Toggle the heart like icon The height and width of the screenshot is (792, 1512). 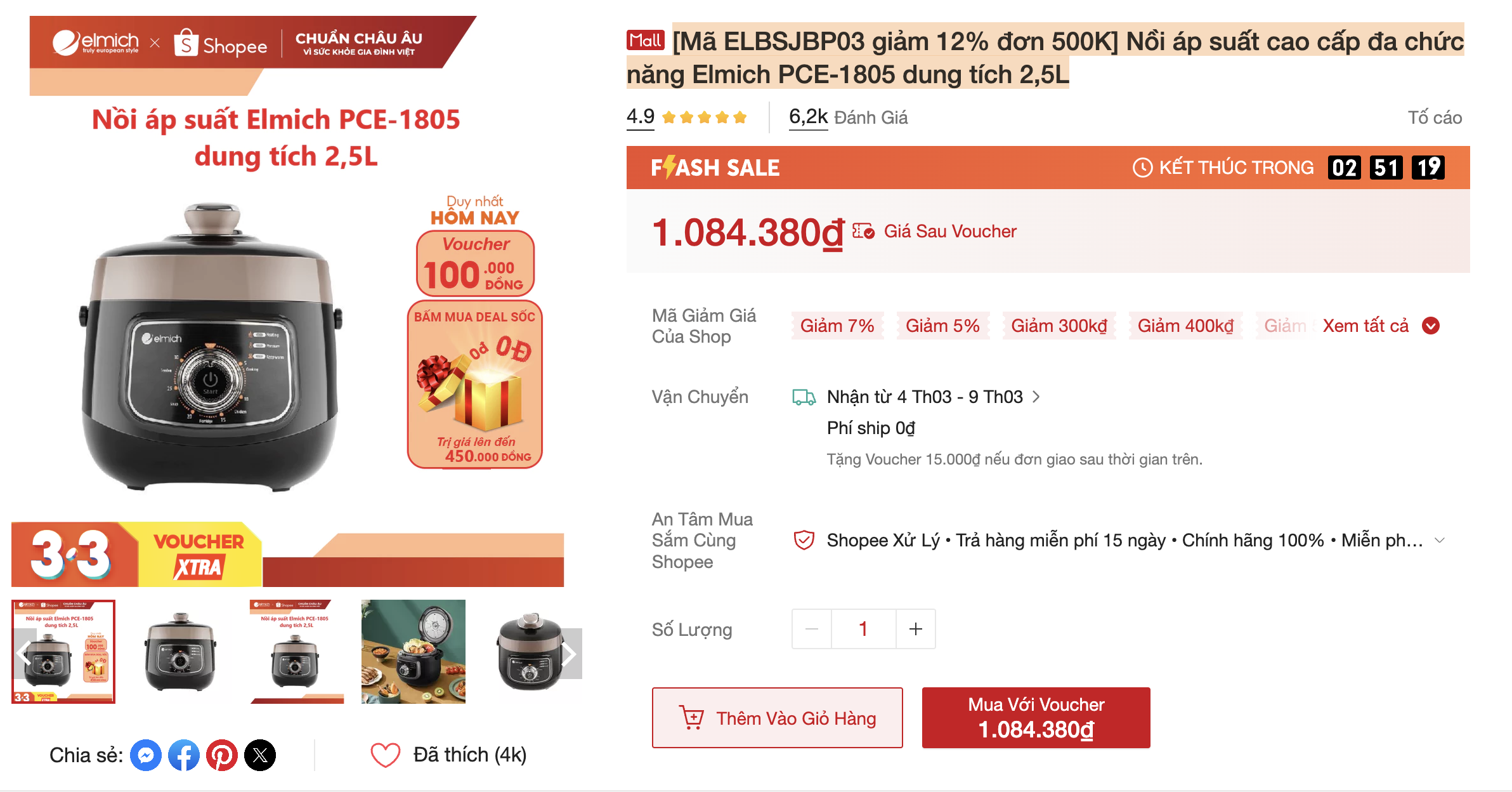coord(386,755)
